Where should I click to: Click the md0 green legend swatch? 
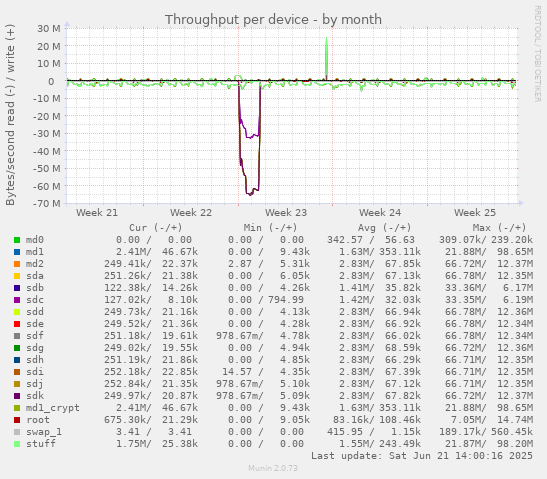click(x=17, y=240)
